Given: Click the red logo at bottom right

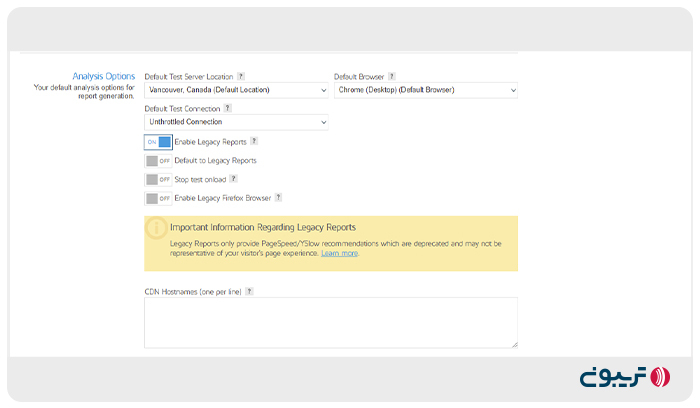Looking at the screenshot, I should click(x=660, y=377).
